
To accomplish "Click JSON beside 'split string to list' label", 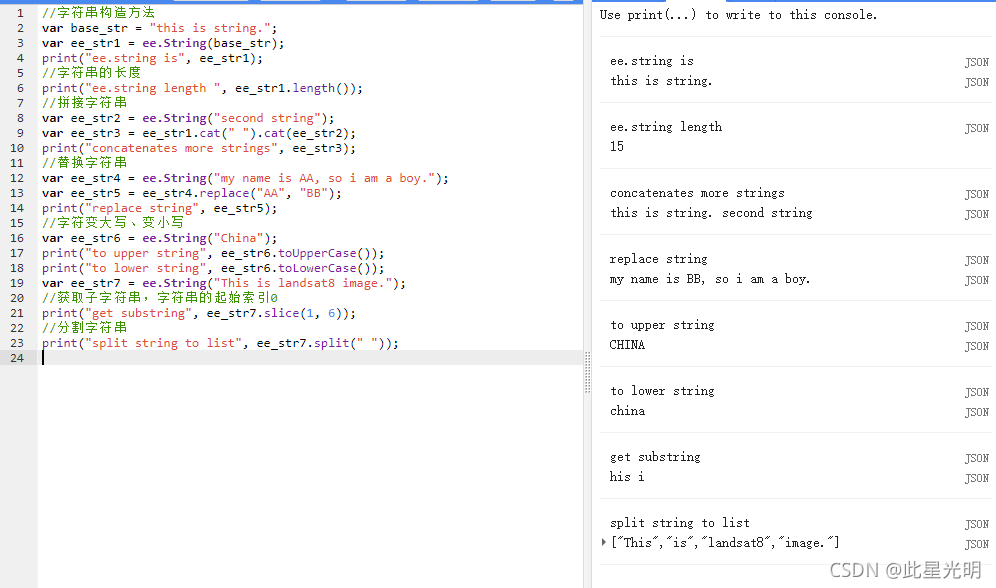I will 976,525.
